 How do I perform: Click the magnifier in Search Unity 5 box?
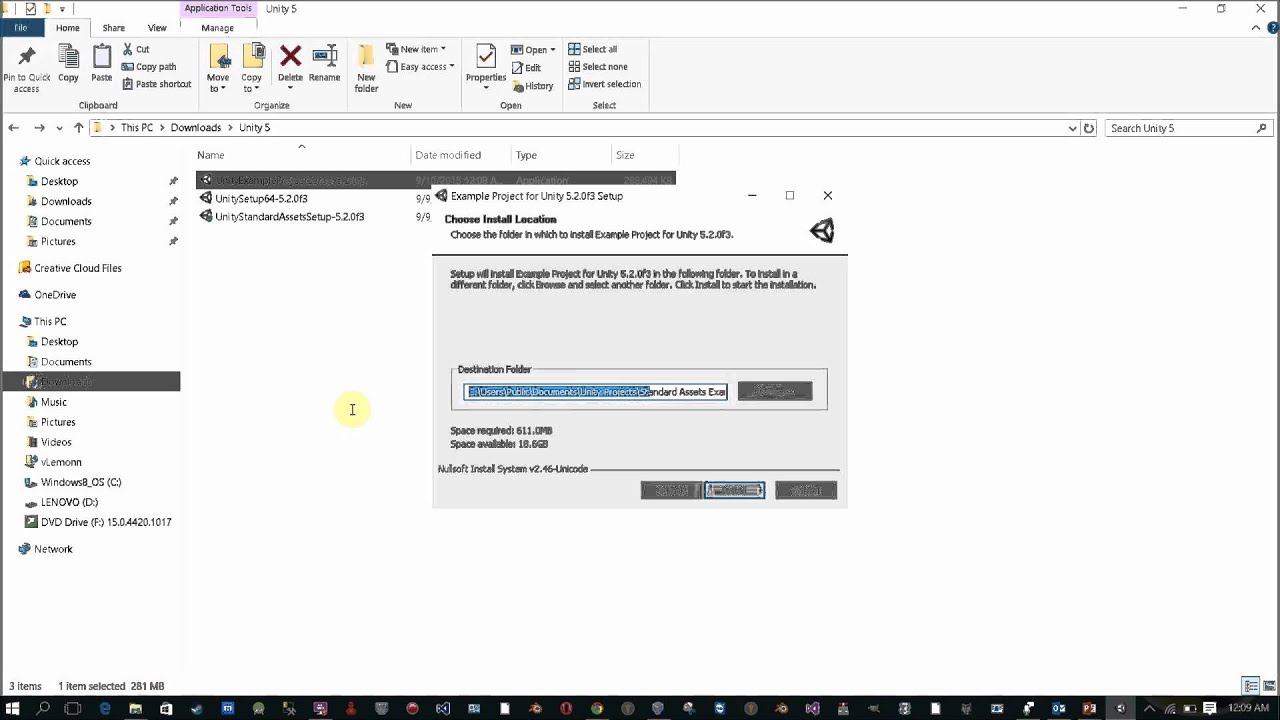click(x=1261, y=128)
